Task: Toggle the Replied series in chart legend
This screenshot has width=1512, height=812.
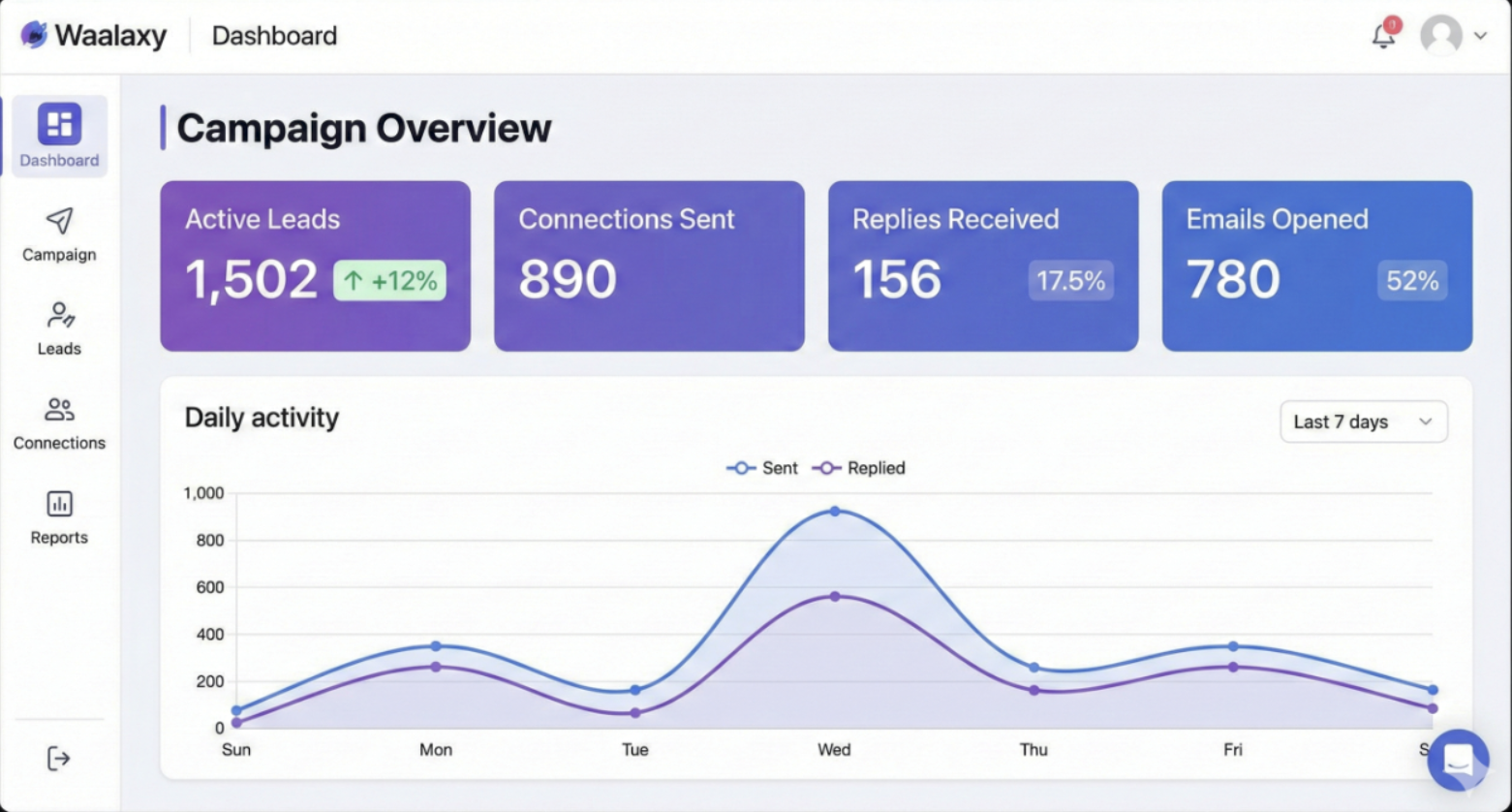Action: pyautogui.click(x=858, y=468)
